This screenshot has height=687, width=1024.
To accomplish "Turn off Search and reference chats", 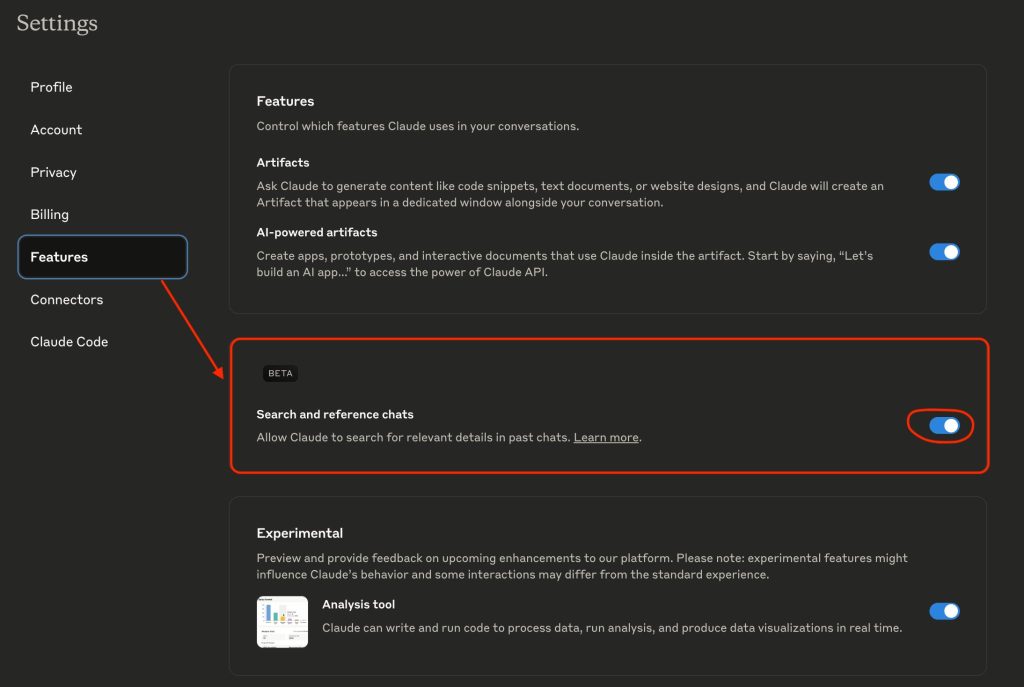I will point(944,426).
